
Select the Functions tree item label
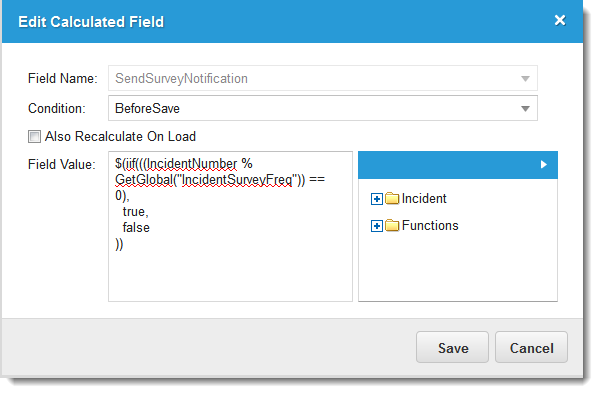(430, 225)
